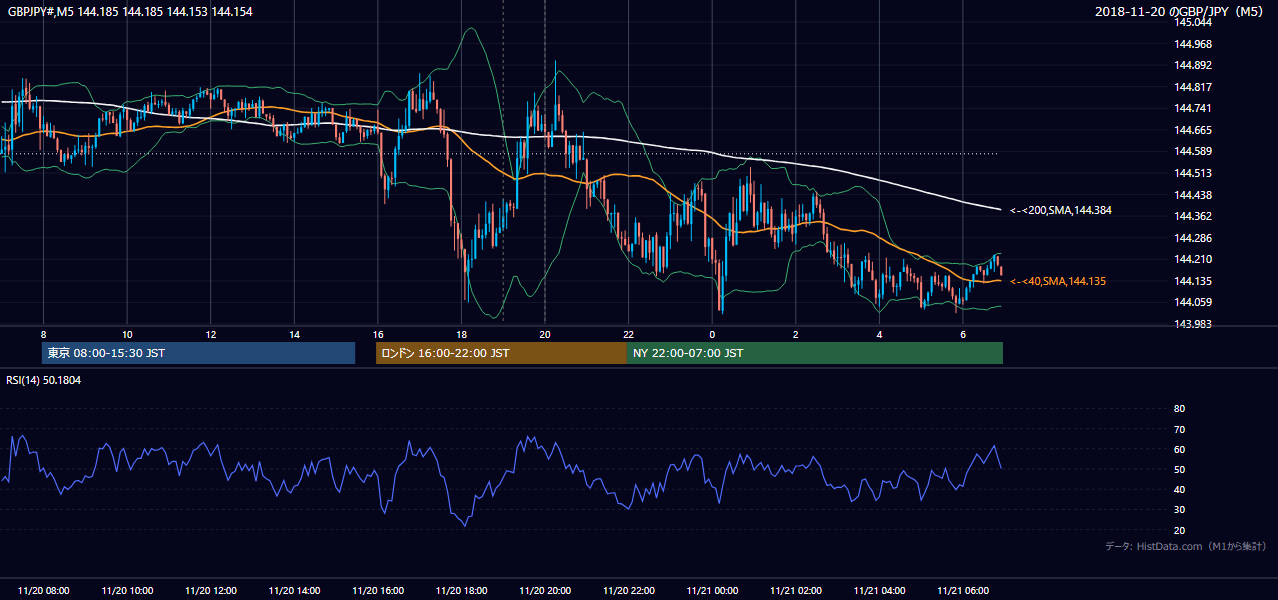This screenshot has height=600, width=1278.
Task: Click price axis value 144.892
Action: coord(1193,65)
